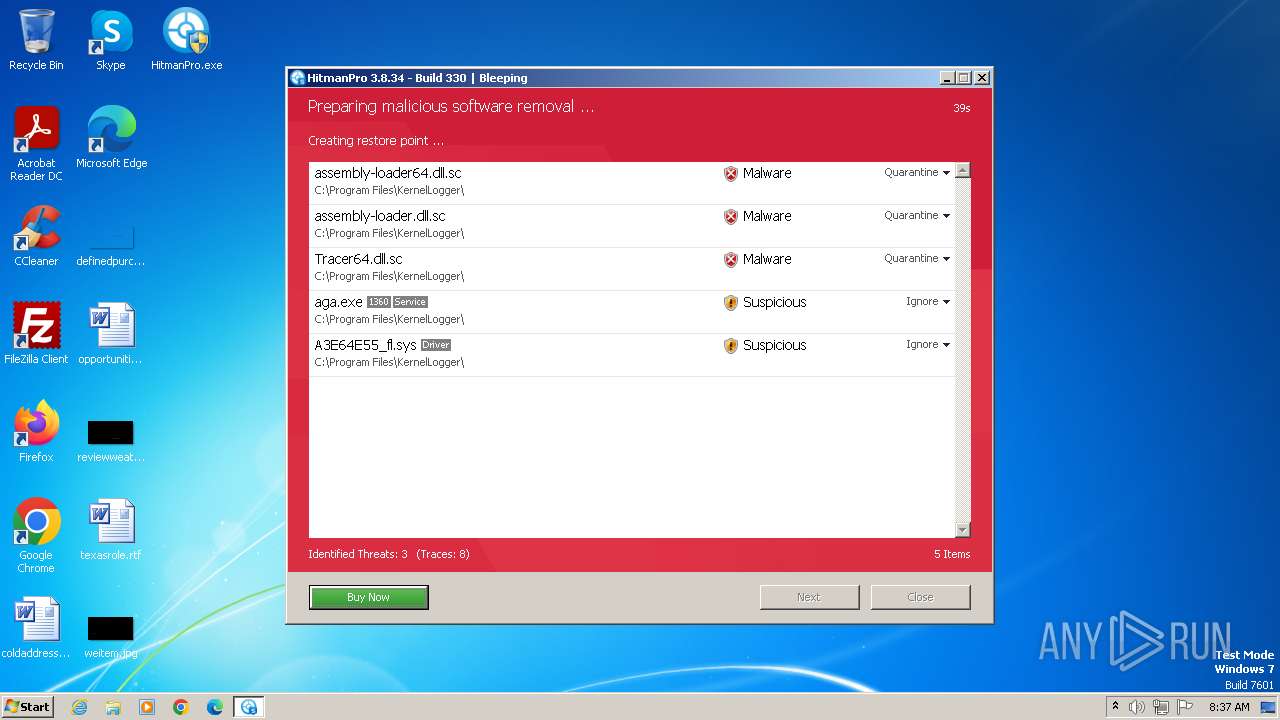
Task: Click the Malware shield icon for assembly-loader64.dll.sc
Action: click(731, 174)
